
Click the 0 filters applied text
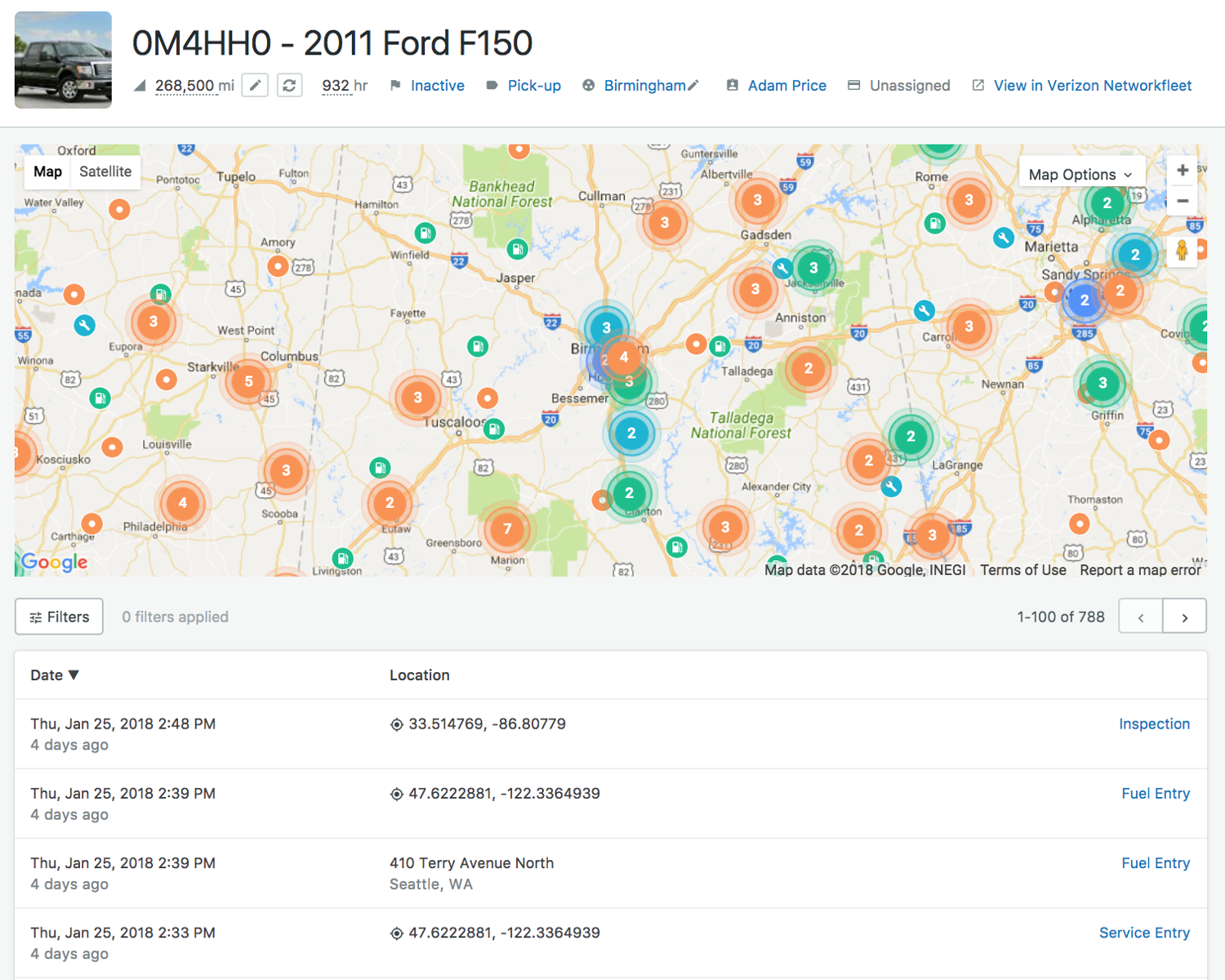(175, 617)
